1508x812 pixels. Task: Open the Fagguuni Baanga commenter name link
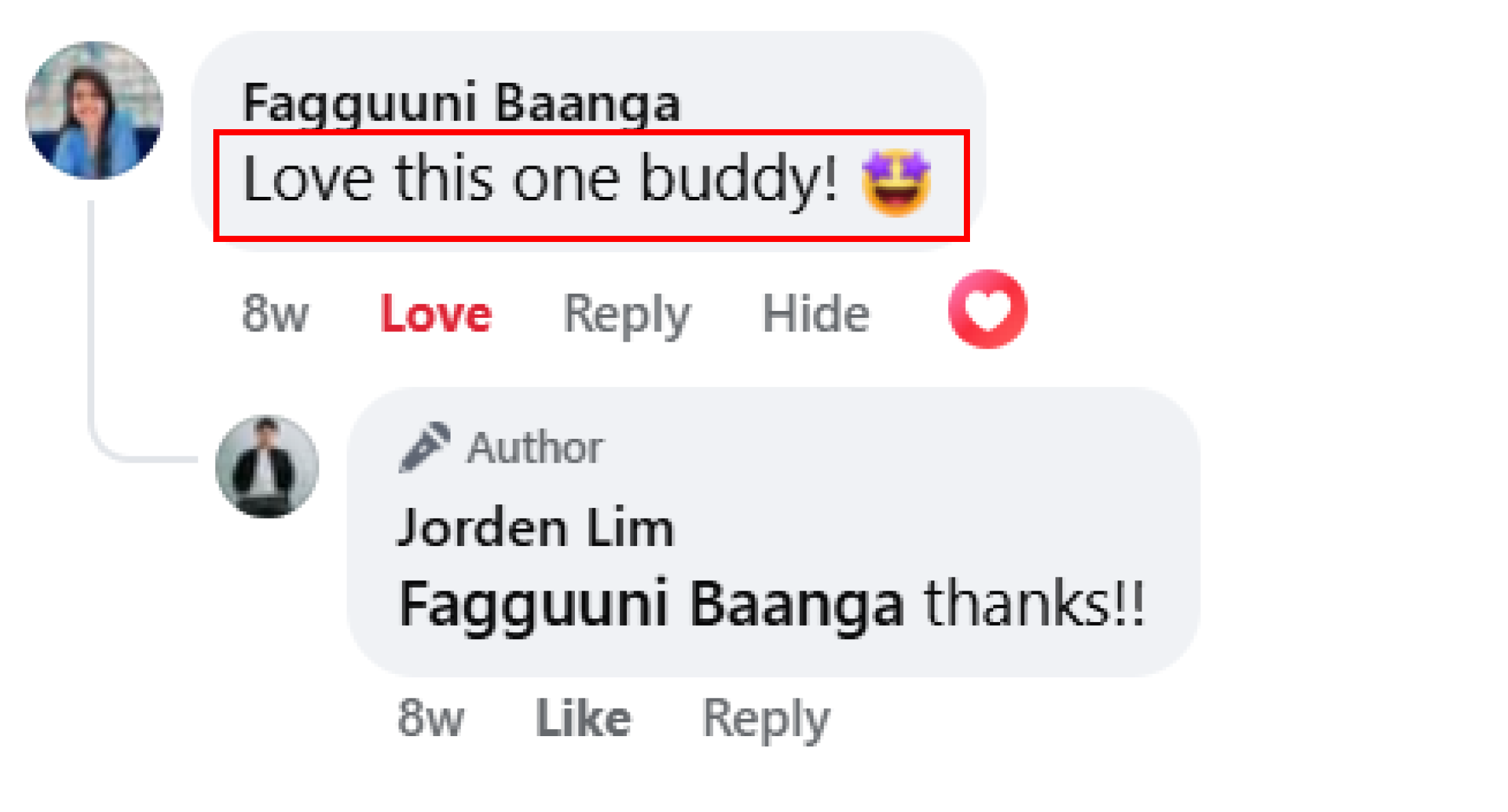tap(462, 103)
